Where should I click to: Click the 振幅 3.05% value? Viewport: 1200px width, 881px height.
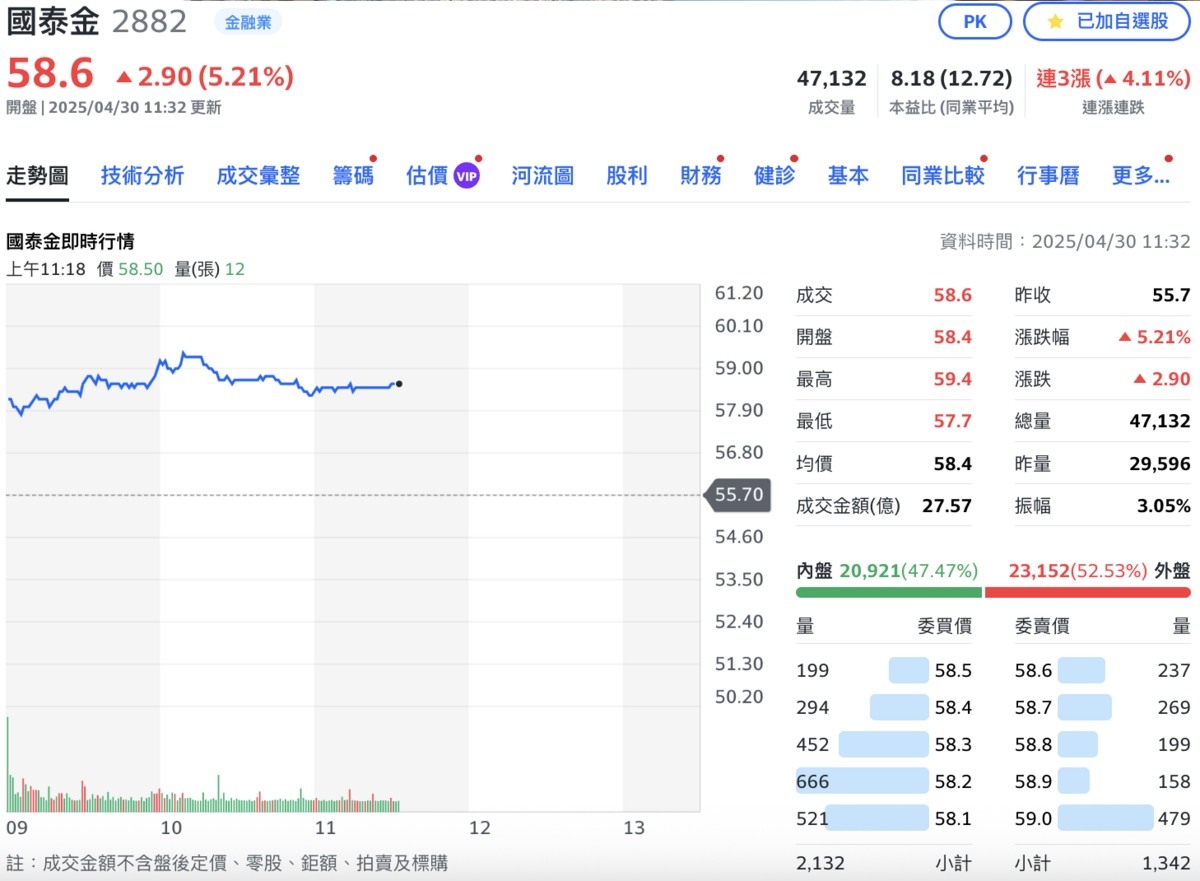pos(1164,506)
